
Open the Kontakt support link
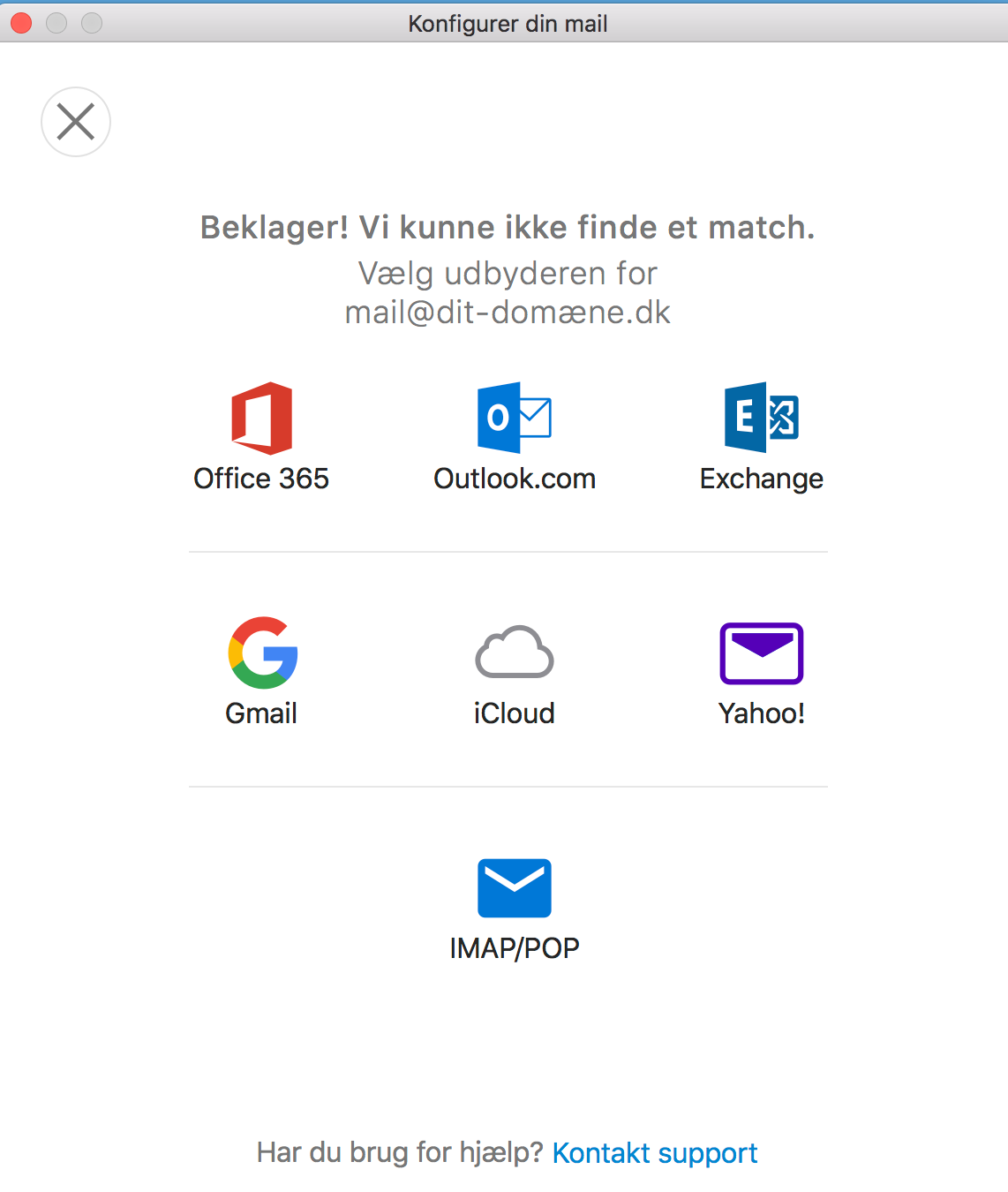click(x=655, y=1153)
